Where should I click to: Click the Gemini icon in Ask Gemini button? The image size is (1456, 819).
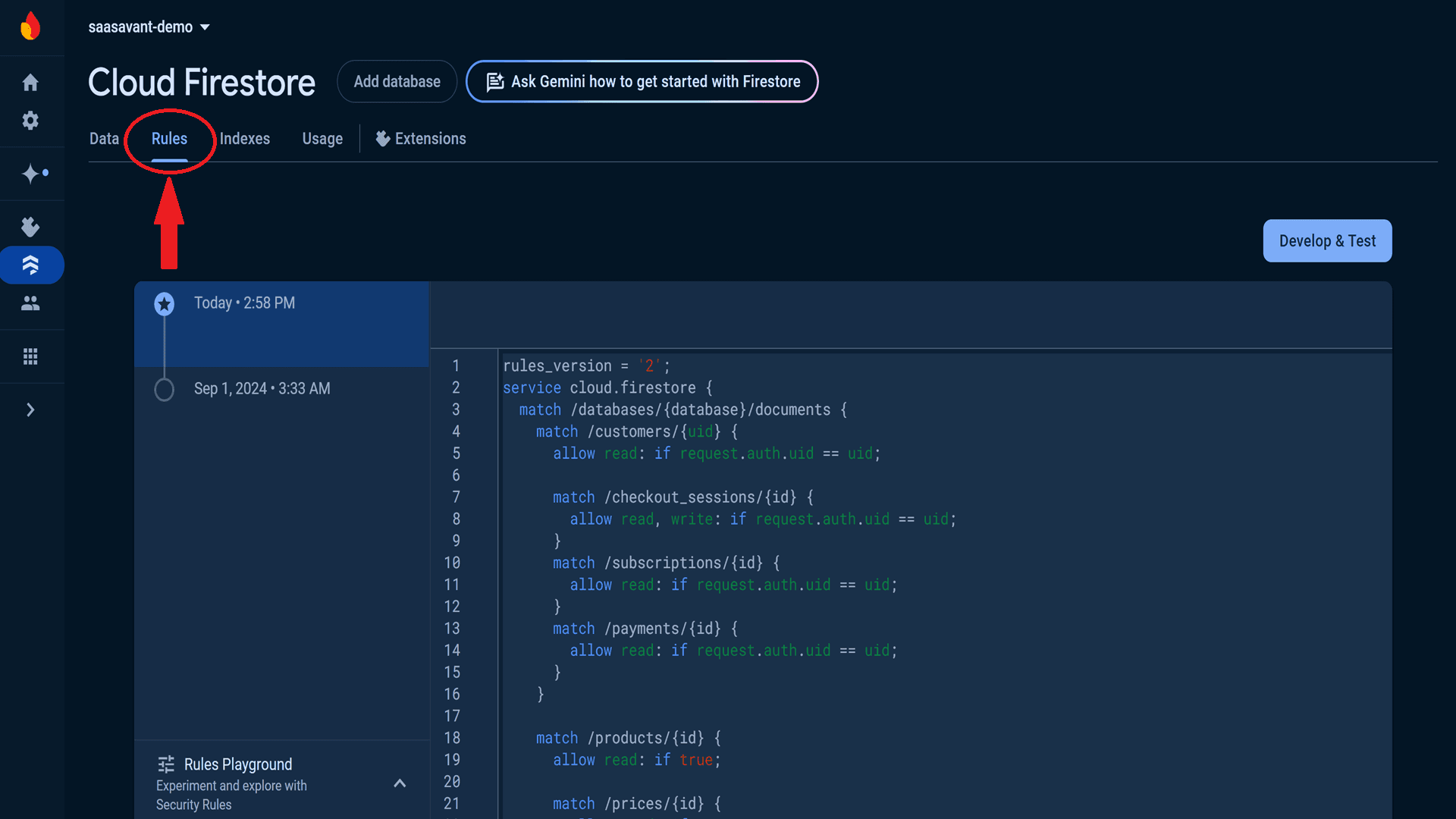click(495, 81)
